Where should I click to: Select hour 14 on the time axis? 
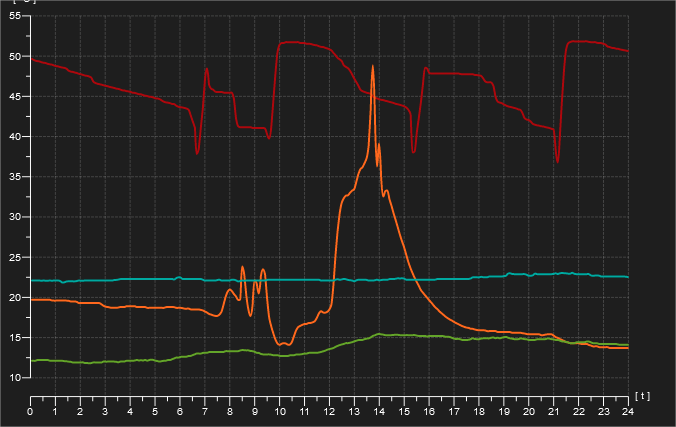pyautogui.click(x=379, y=412)
